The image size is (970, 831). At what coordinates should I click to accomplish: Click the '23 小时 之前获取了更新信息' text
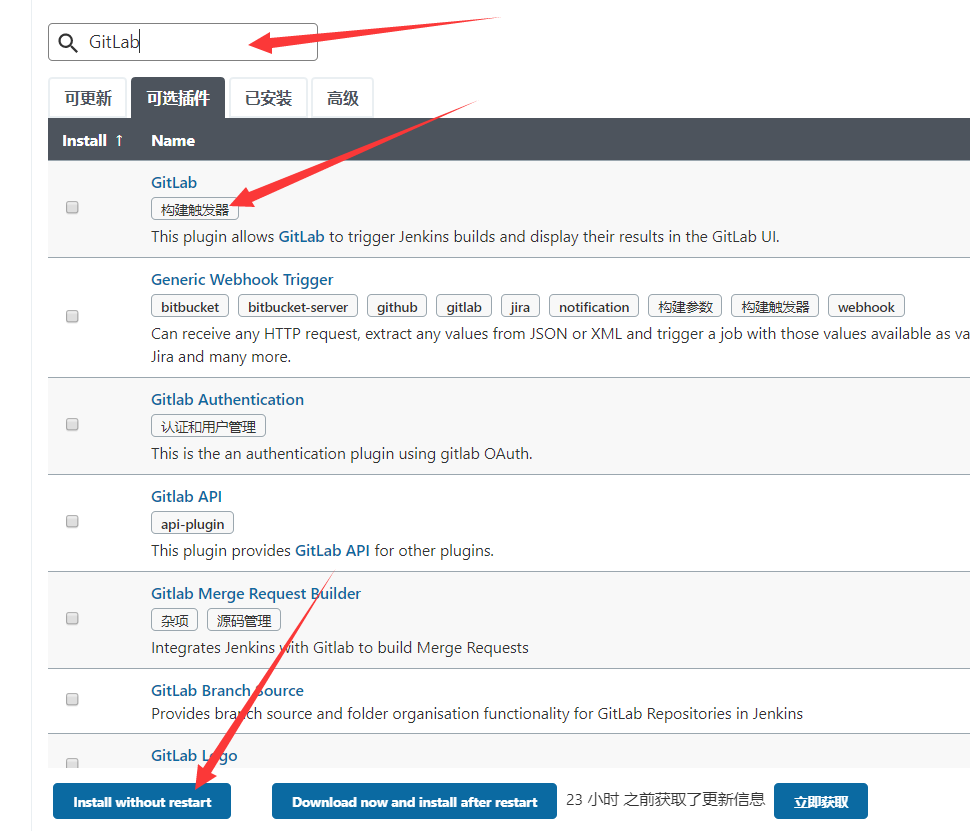(666, 799)
